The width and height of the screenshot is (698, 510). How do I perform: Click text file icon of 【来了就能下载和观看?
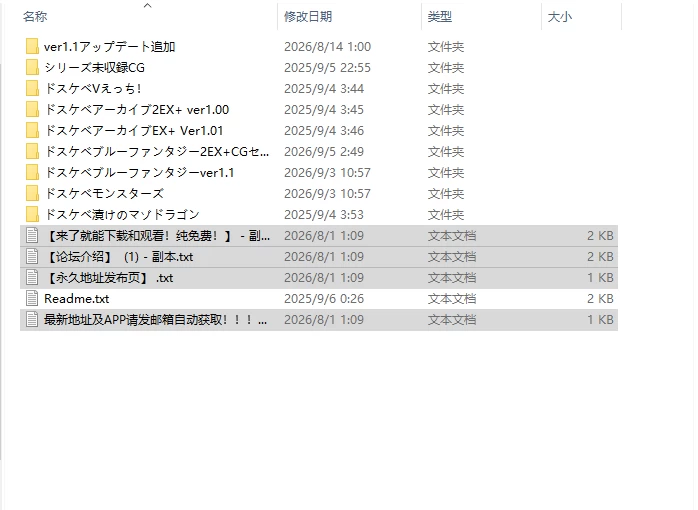click(32, 235)
